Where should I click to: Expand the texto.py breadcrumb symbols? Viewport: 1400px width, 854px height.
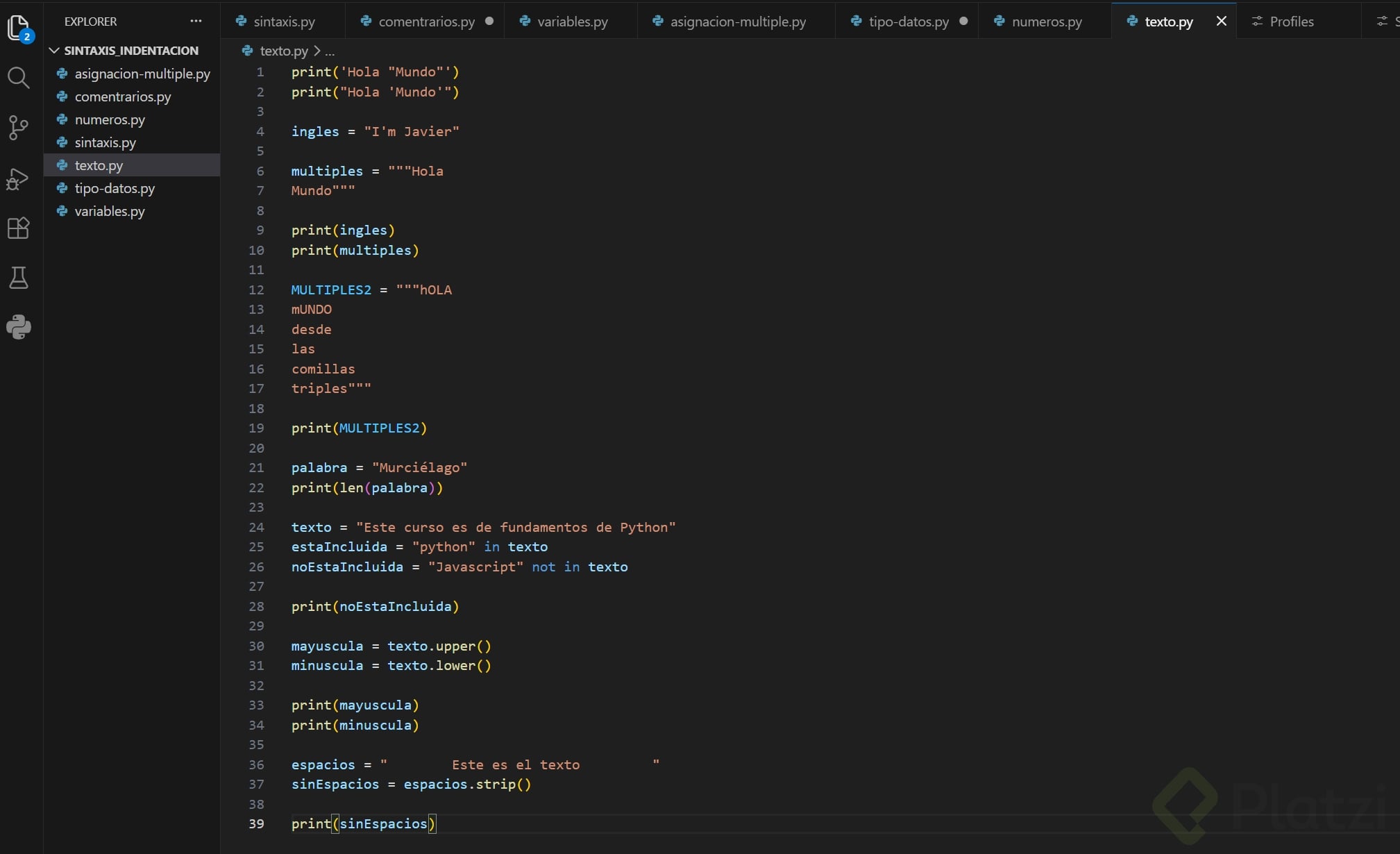point(330,51)
